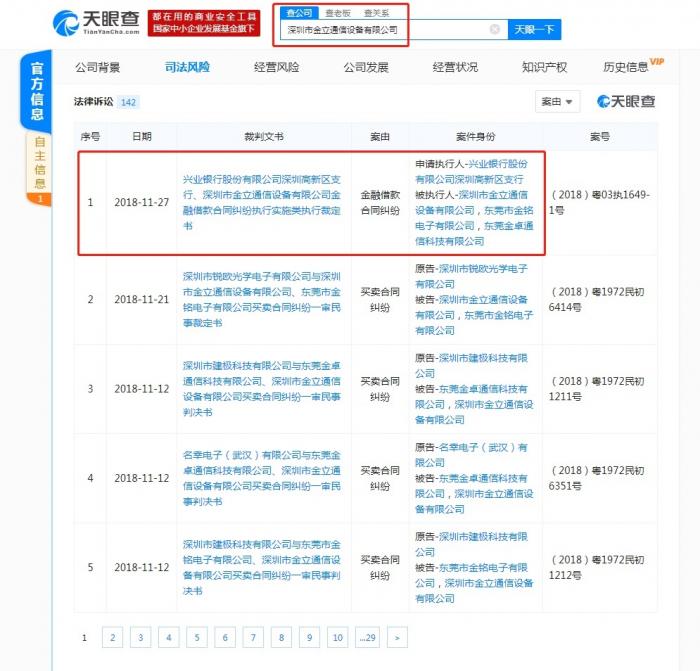Clear the search box with the X icon
Viewport: 700px width, 671px height.
[494, 30]
